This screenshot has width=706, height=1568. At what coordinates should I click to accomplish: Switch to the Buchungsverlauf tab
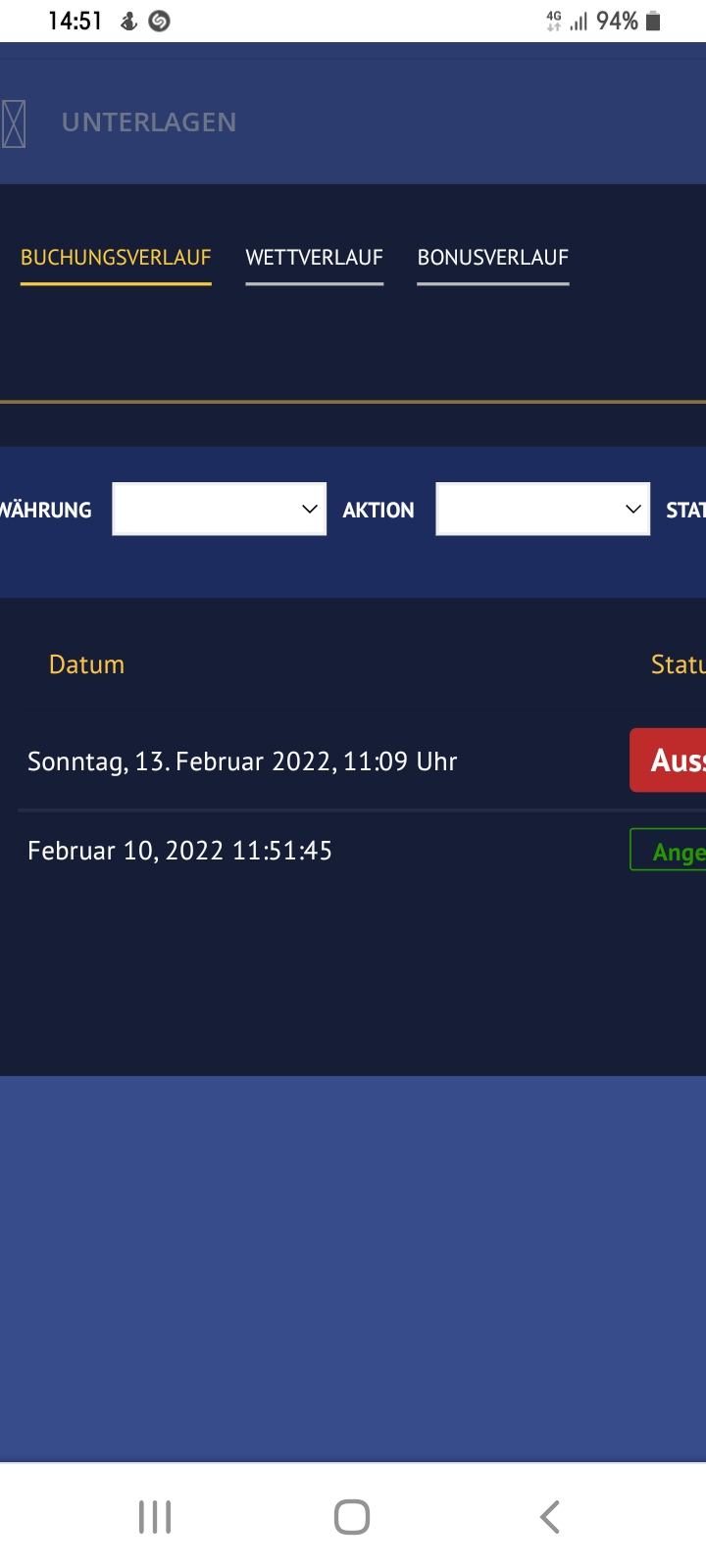[x=116, y=258]
